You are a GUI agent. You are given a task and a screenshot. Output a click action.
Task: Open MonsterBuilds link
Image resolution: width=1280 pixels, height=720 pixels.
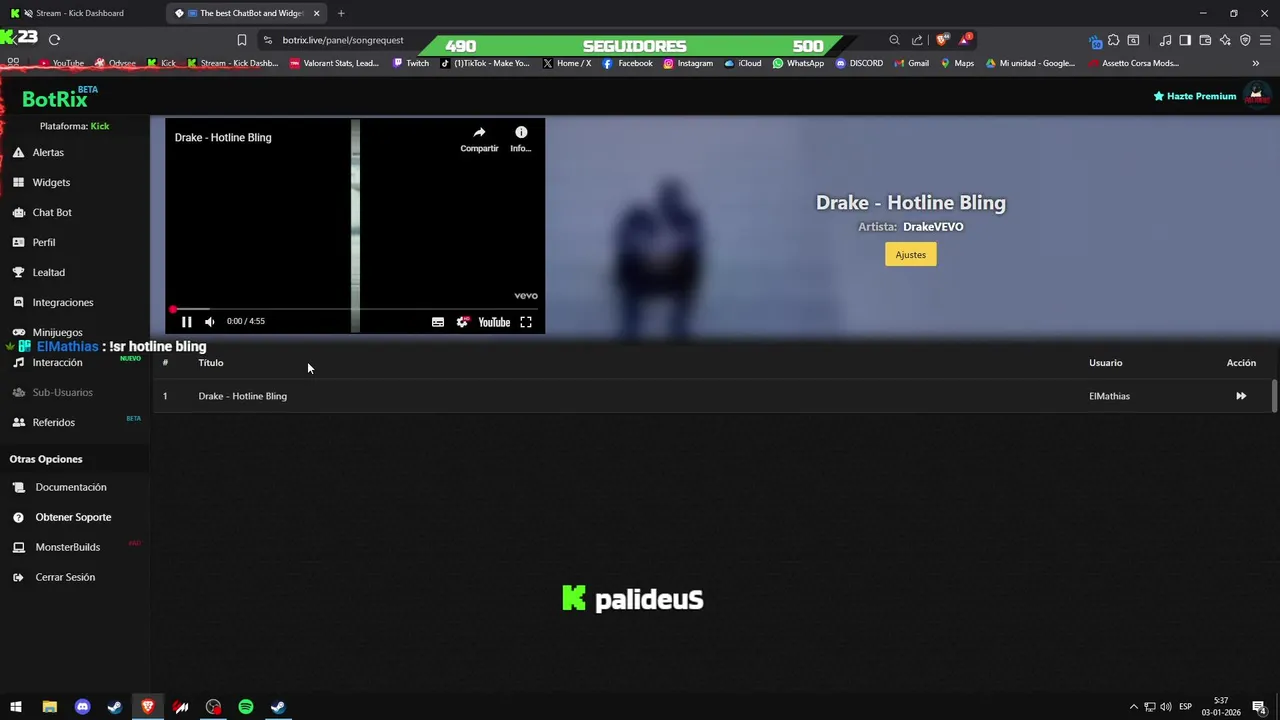[67, 547]
